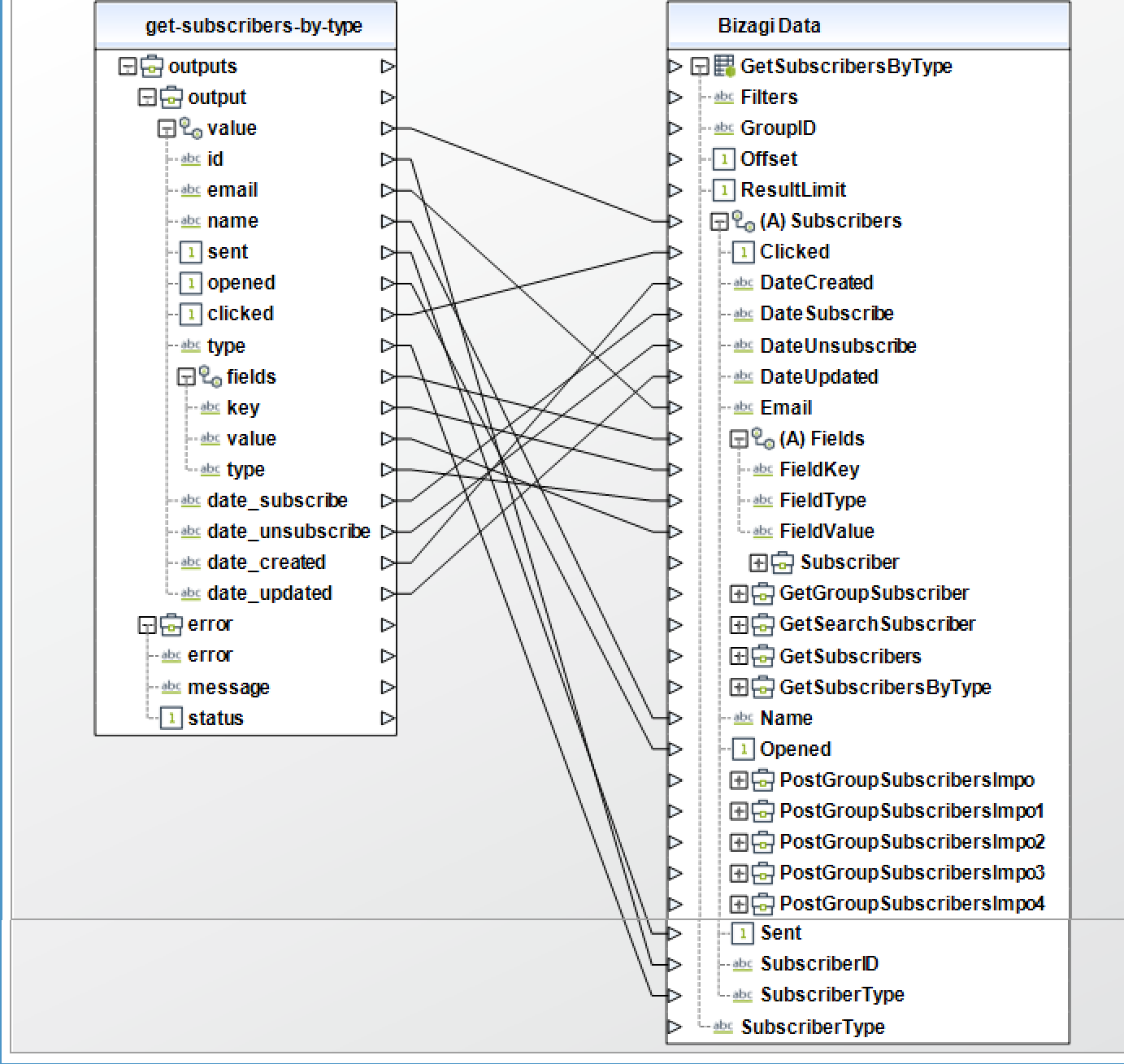Screen dimensions: 1124x1064
Task: Expand the PostGroupSubscribersImpo3 node
Action: coord(739,873)
